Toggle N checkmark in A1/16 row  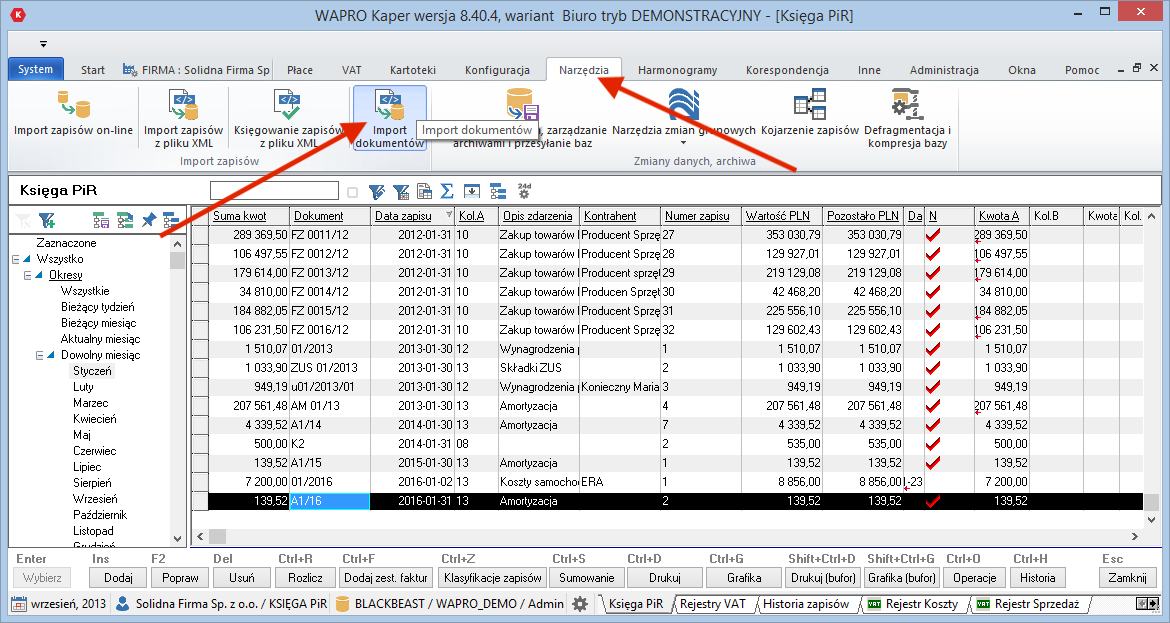coord(934,501)
